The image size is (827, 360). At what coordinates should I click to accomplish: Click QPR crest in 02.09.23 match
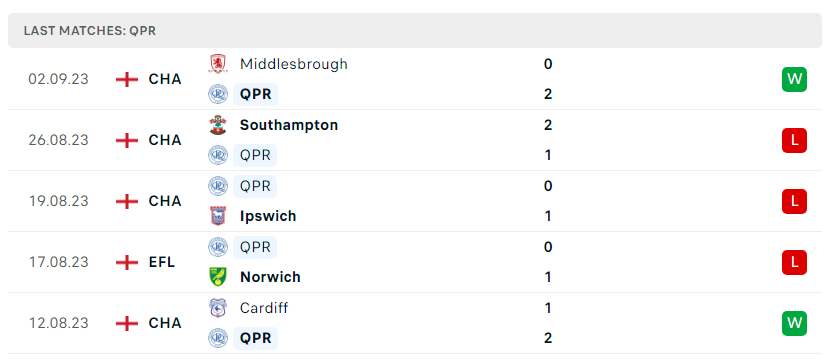pos(218,94)
